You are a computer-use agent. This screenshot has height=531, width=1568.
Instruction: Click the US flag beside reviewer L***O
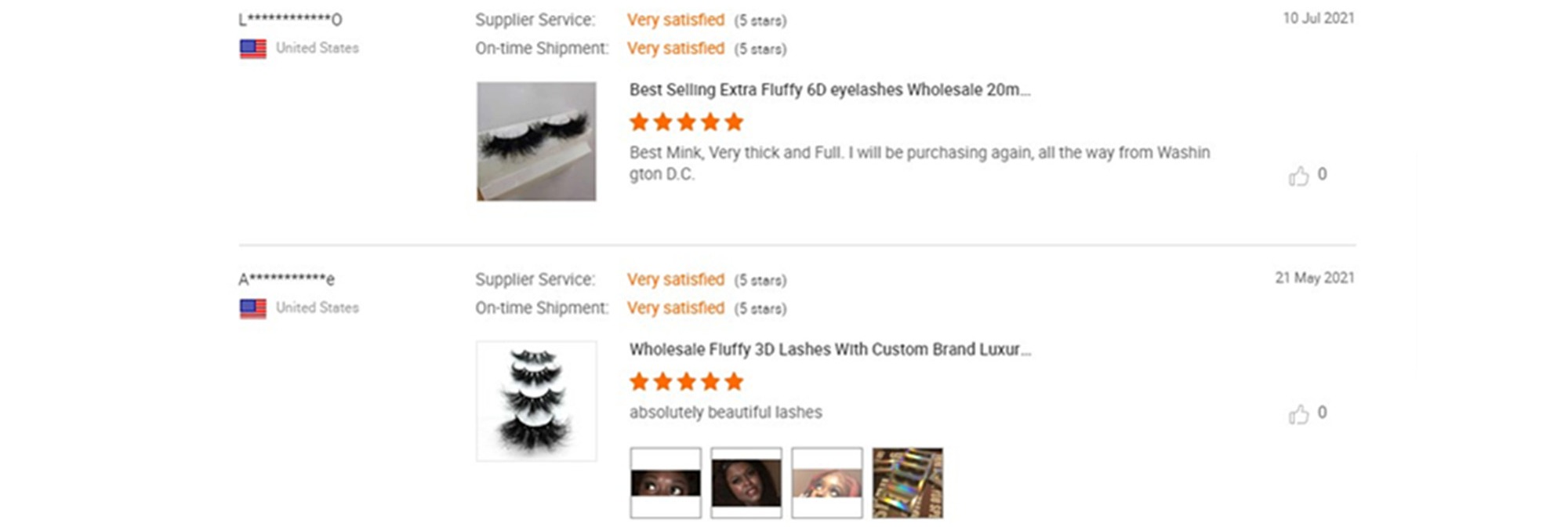[x=252, y=49]
